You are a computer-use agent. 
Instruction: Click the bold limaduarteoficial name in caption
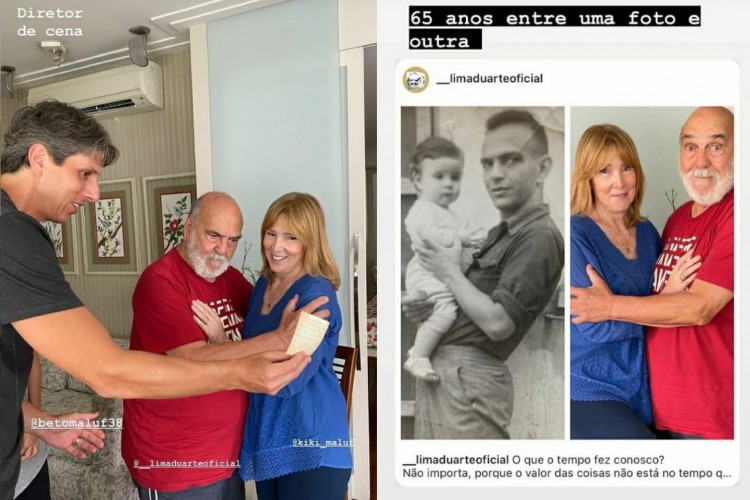[x=456, y=460]
